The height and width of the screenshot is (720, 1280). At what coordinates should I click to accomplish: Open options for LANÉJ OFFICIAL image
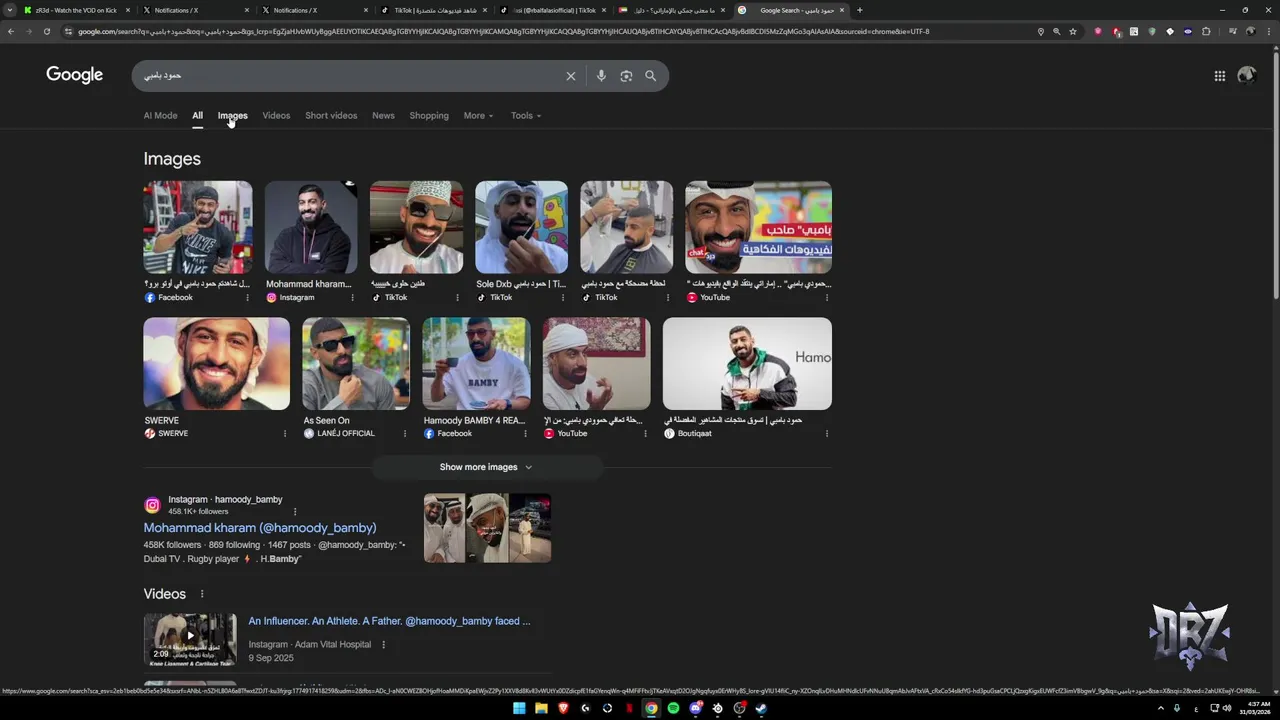coord(404,434)
